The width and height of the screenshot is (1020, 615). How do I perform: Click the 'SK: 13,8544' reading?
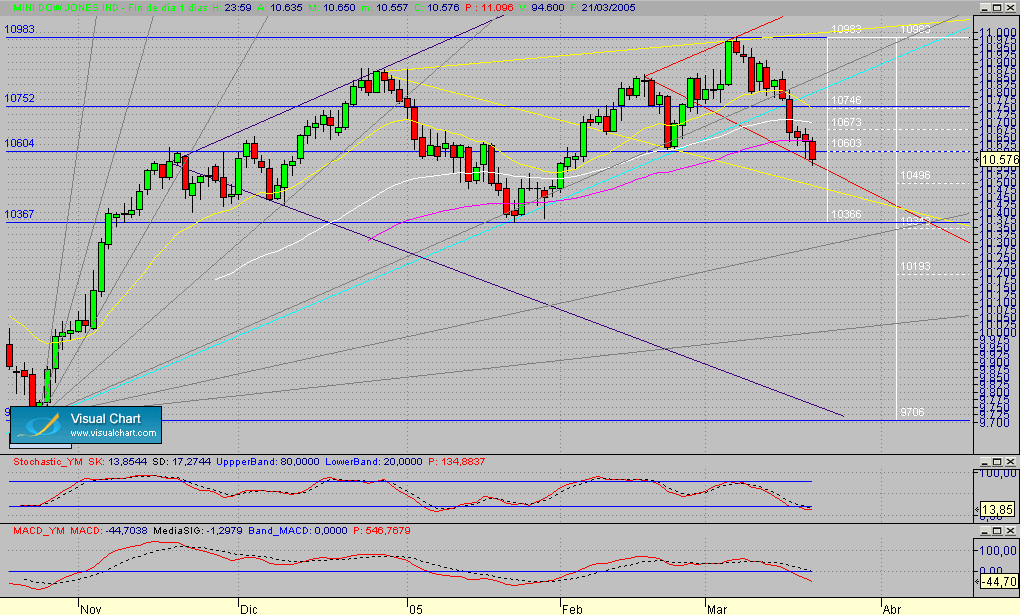118,461
